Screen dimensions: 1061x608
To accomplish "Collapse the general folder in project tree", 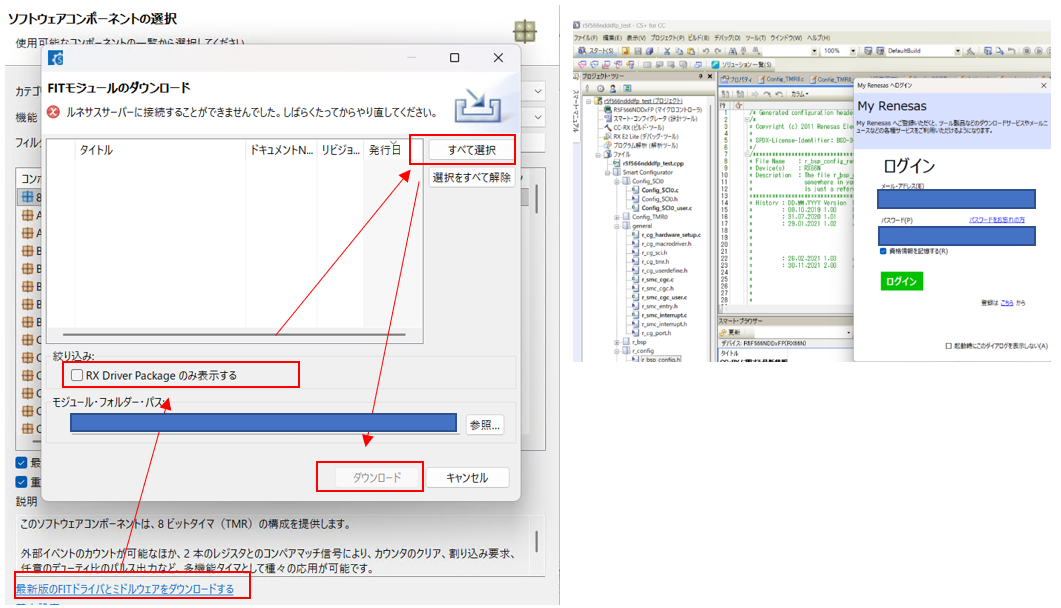I will pos(617,226).
